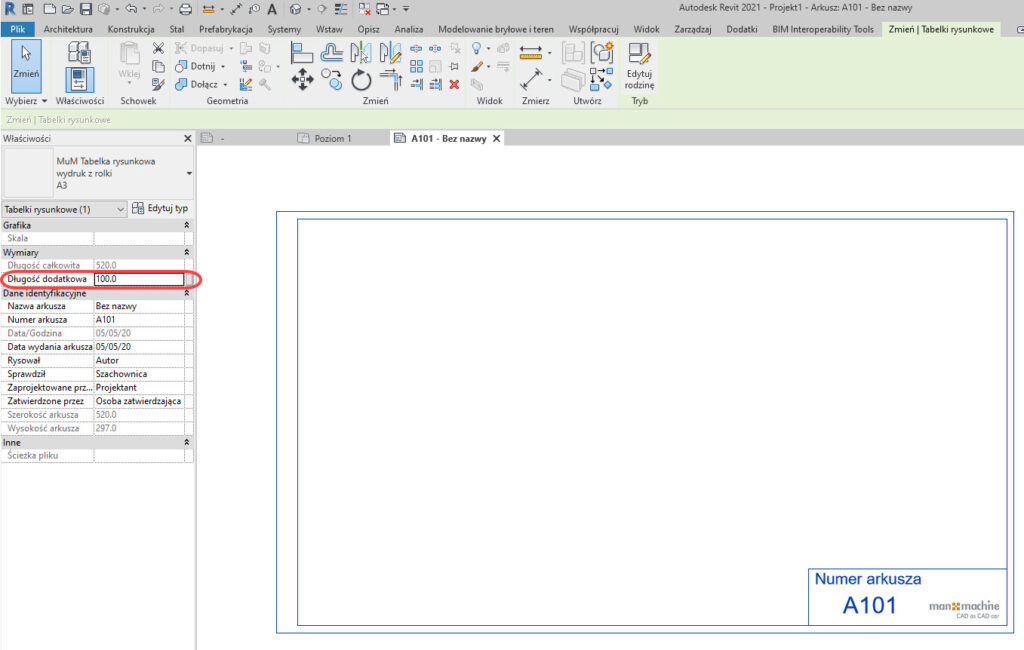Click the scissors Cut icon in Schowek
The image size is (1024, 650).
coord(158,48)
